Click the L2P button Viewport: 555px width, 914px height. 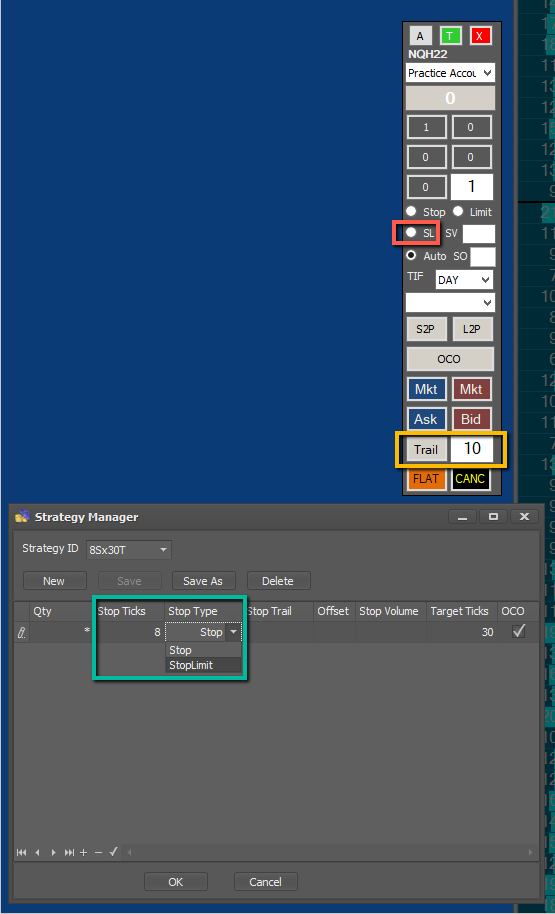(472, 329)
